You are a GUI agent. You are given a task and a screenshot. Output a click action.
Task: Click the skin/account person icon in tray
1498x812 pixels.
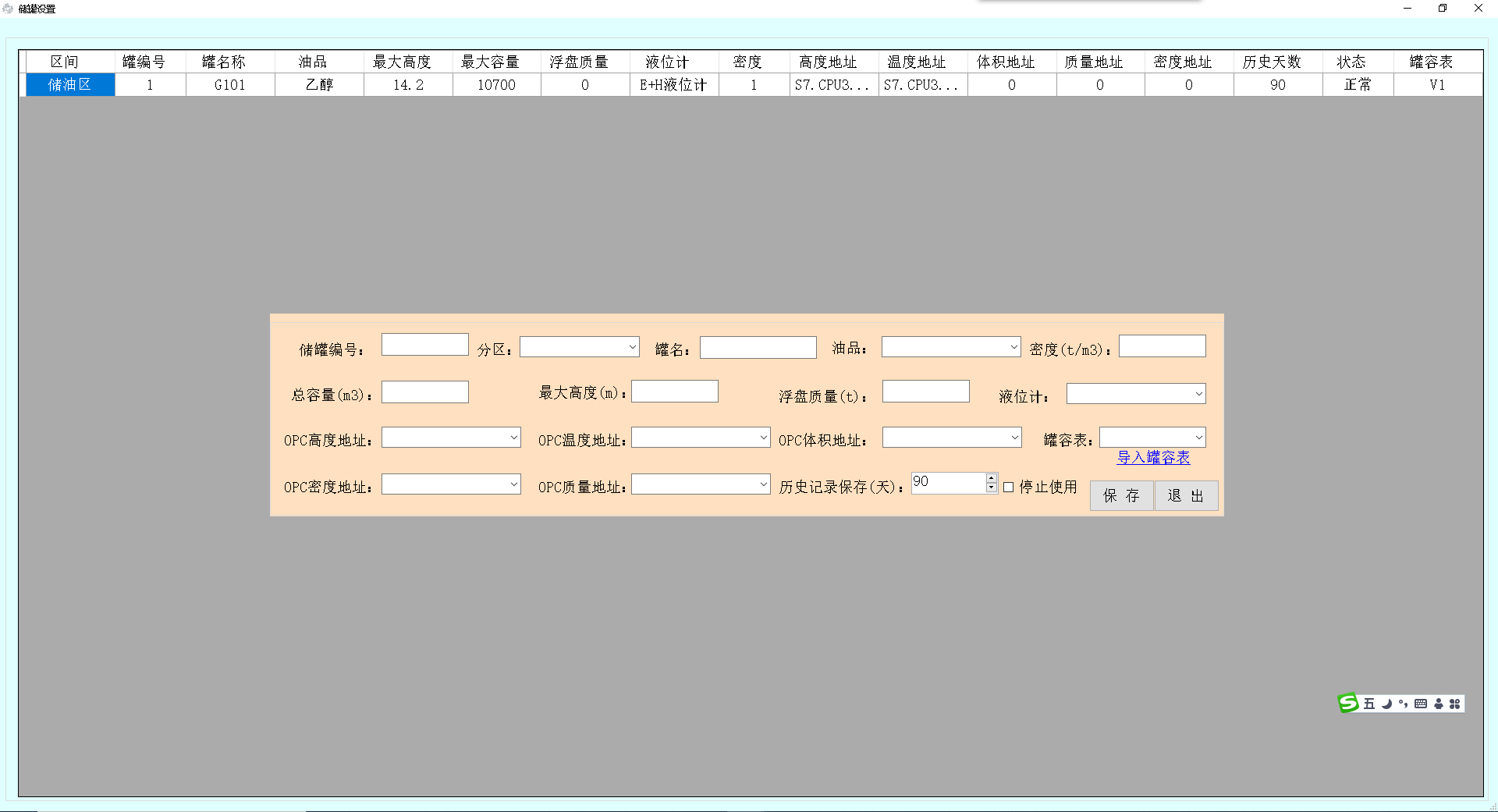click(1439, 704)
